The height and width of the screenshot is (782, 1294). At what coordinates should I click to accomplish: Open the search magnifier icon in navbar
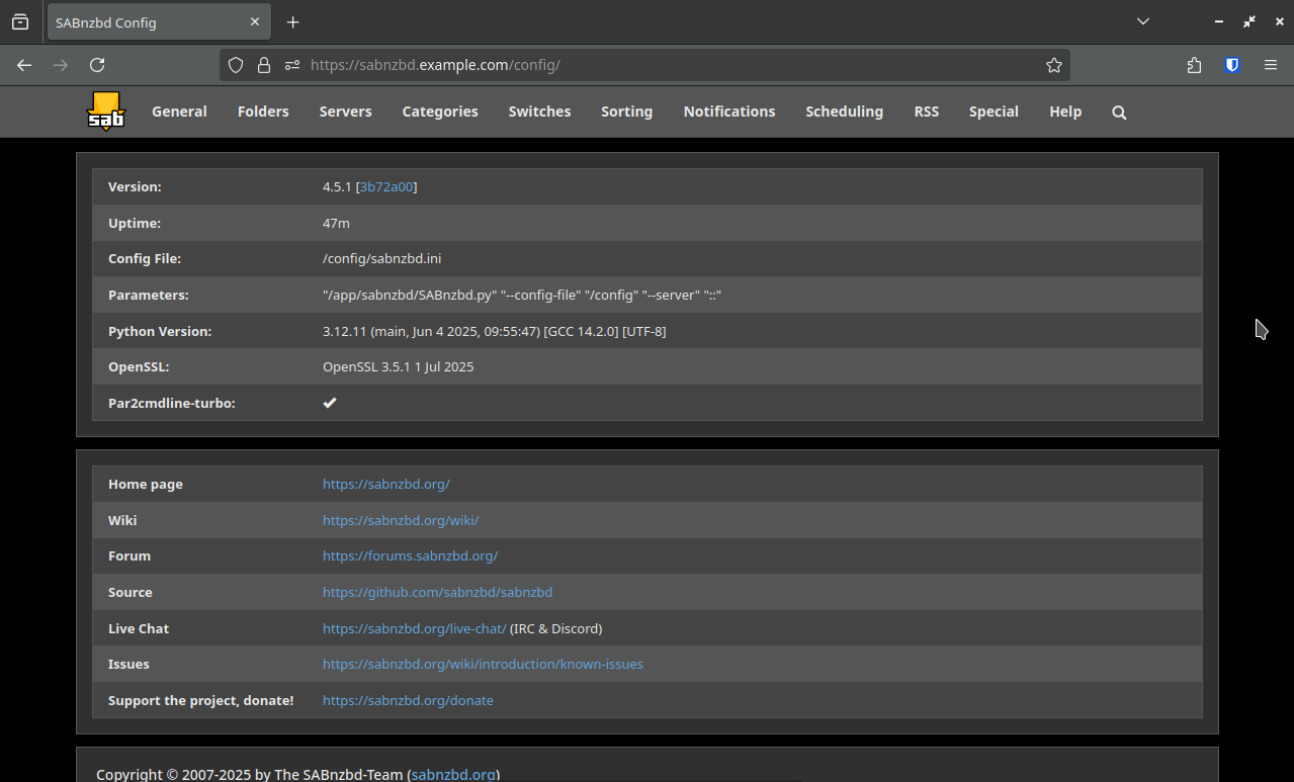click(1119, 113)
